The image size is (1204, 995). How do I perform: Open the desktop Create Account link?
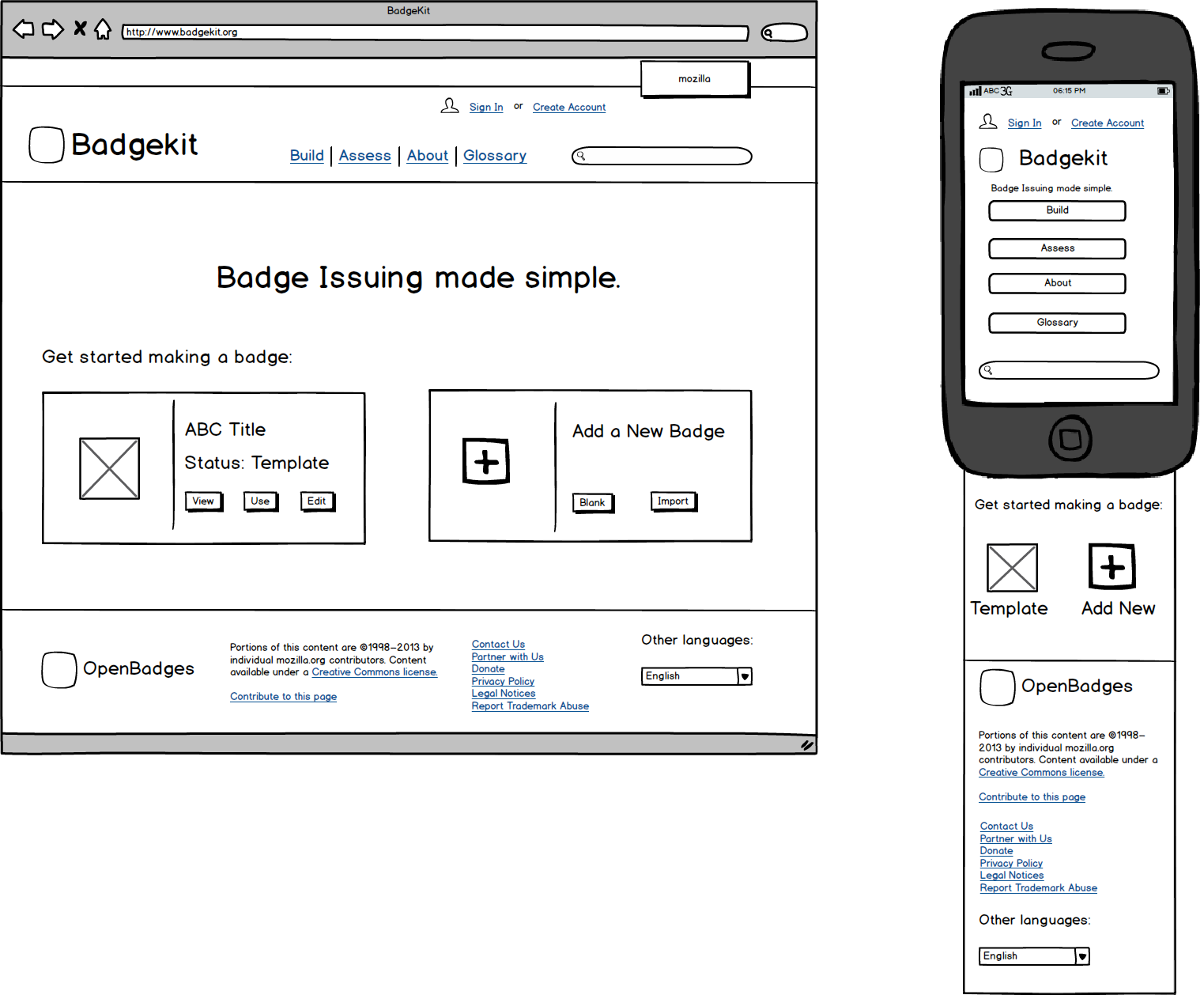click(569, 108)
